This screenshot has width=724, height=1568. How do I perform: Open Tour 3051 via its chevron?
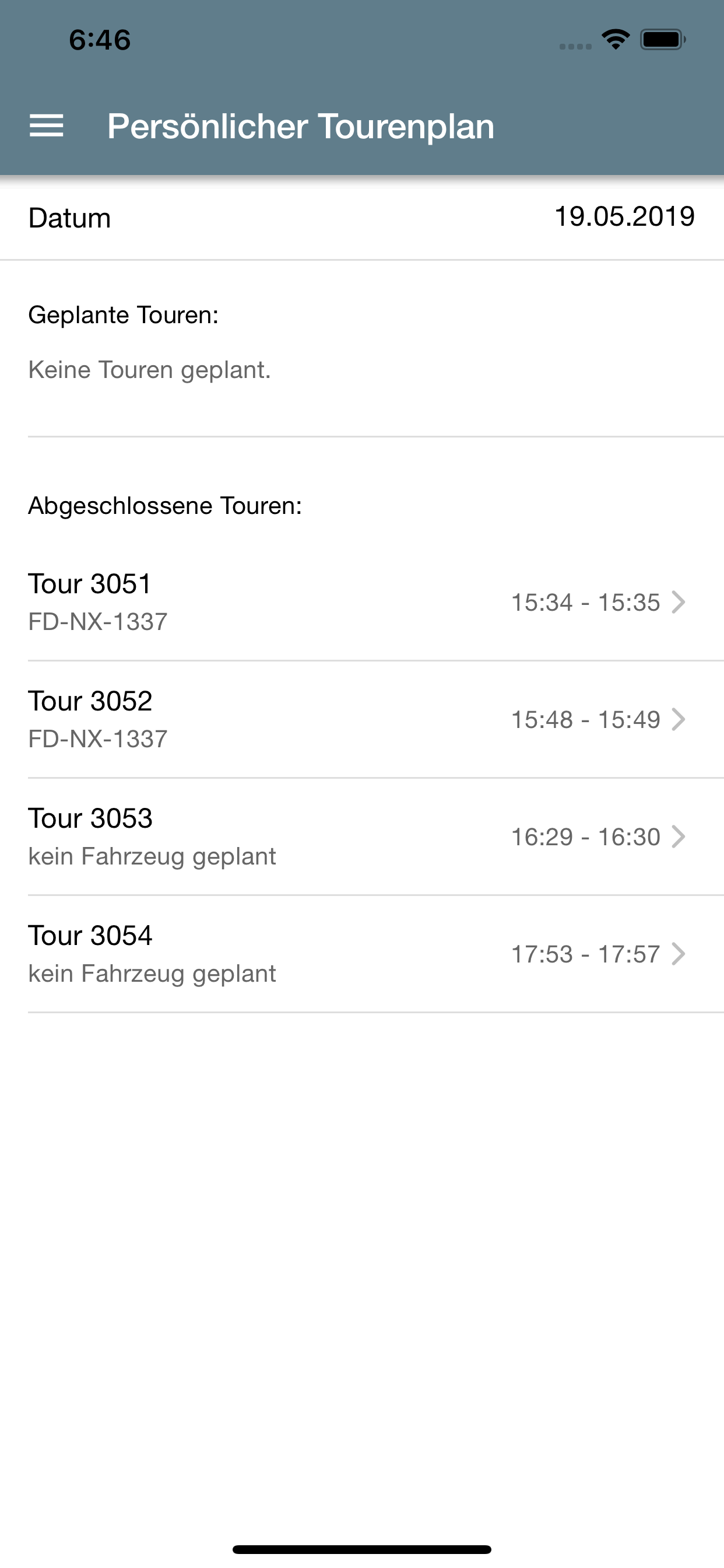[x=679, y=602]
